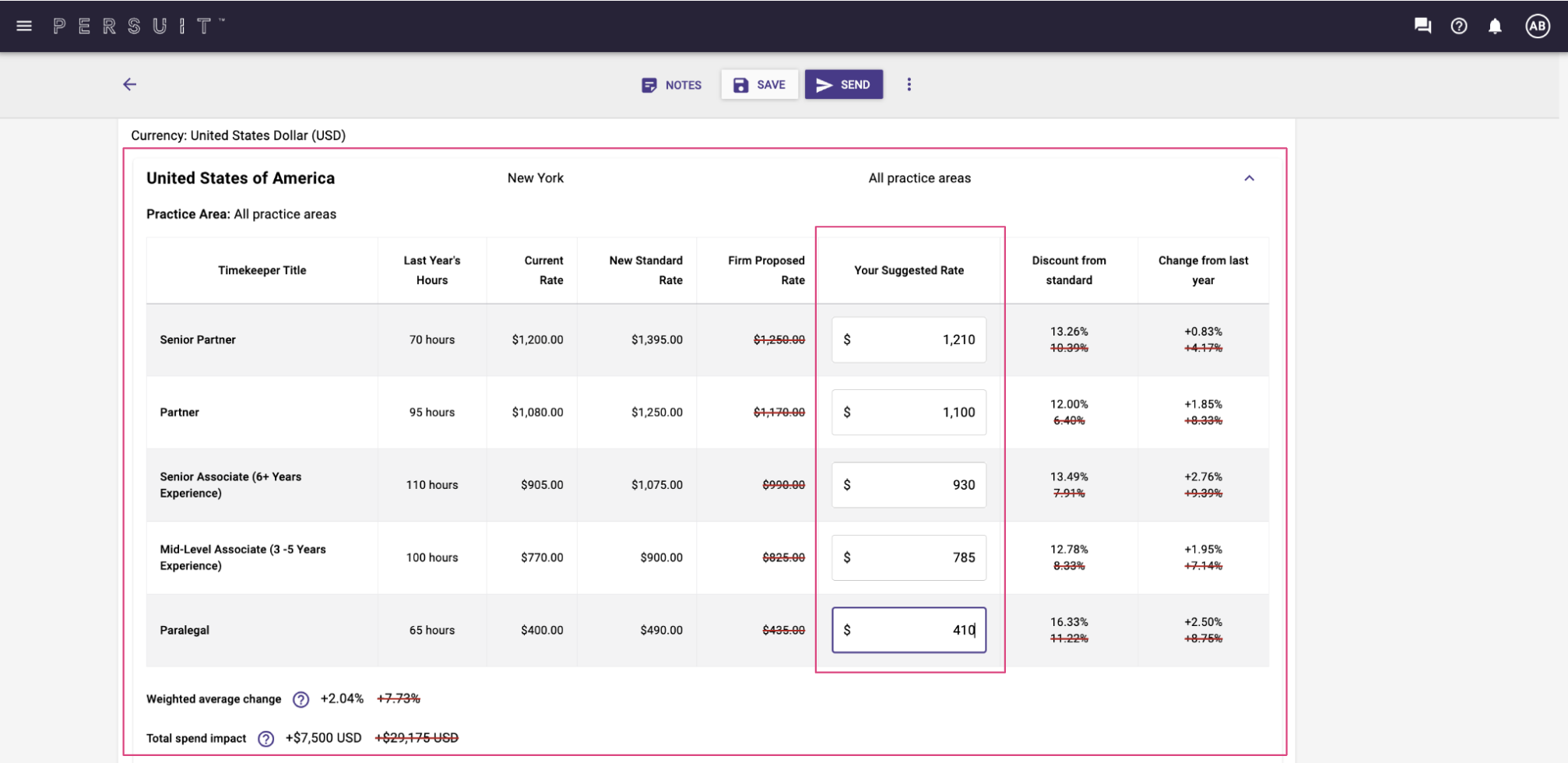Viewport: 1568px width, 763px height.
Task: Edit Mid-Level Associate suggested rate field
Action: (909, 557)
